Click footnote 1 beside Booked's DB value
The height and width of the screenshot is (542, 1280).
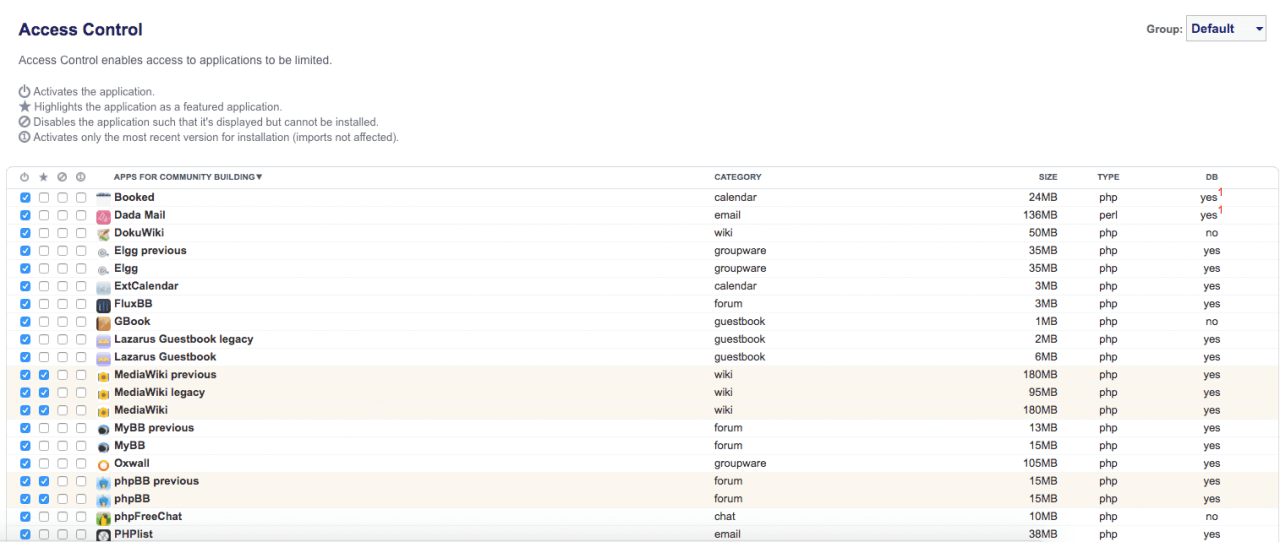(x=1221, y=192)
